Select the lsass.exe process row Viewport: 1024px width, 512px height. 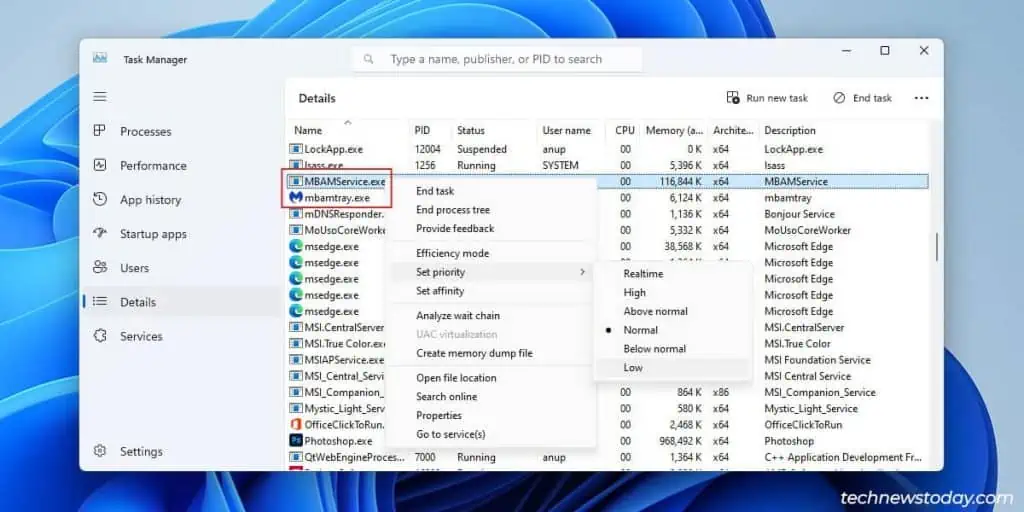608,165
